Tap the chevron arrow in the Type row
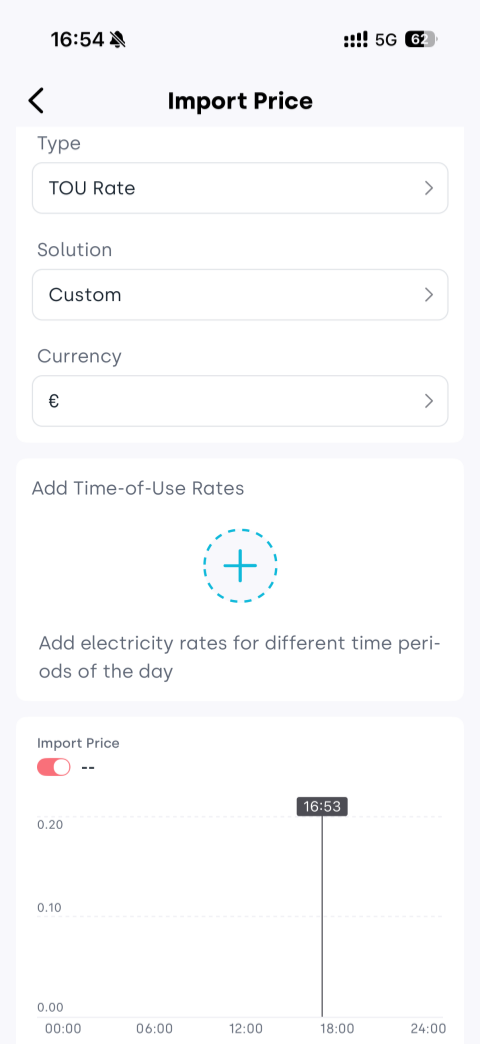Screen dimensions: 480x1044 coord(429,188)
